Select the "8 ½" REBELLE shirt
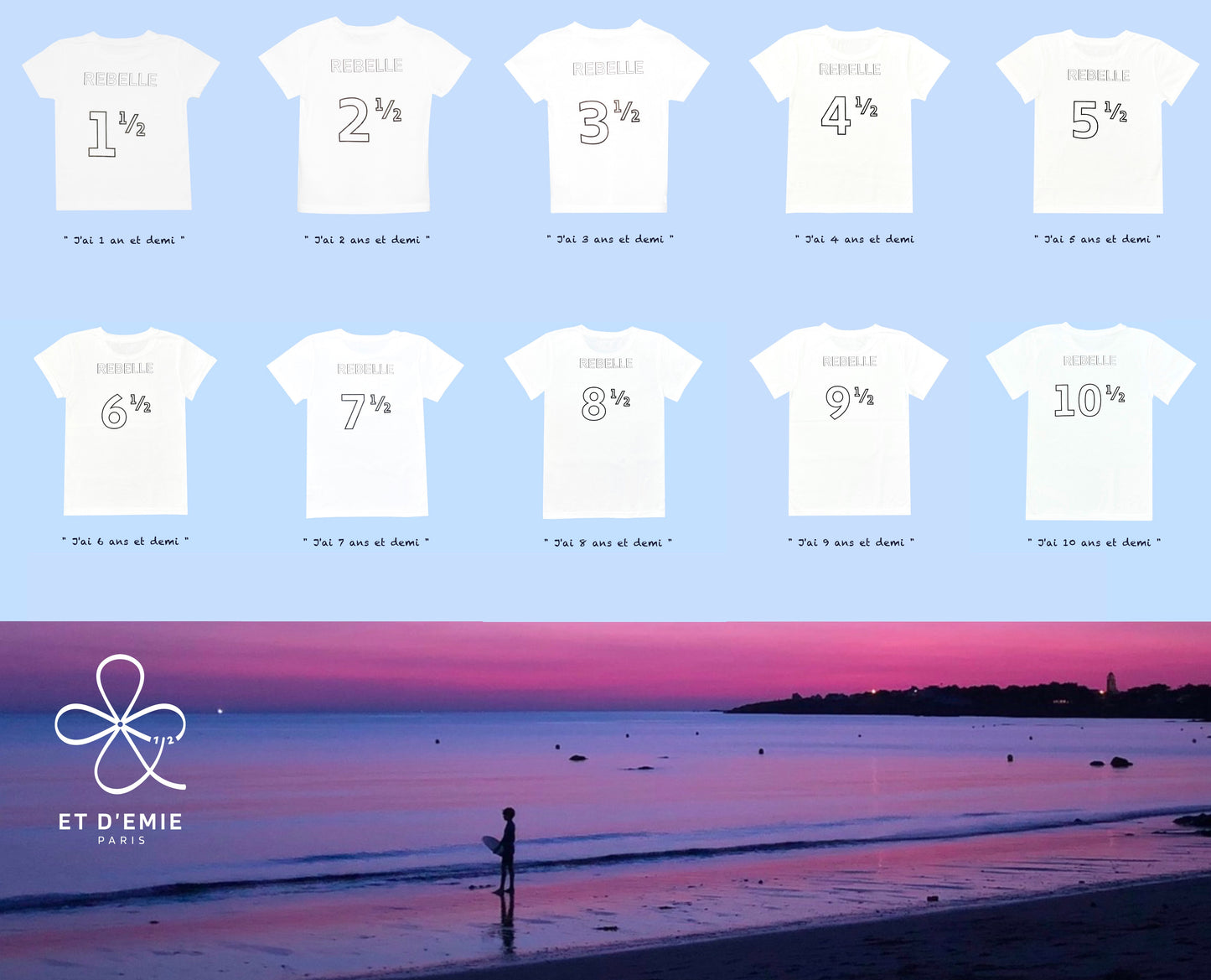This screenshot has height=980, width=1211. click(x=606, y=419)
